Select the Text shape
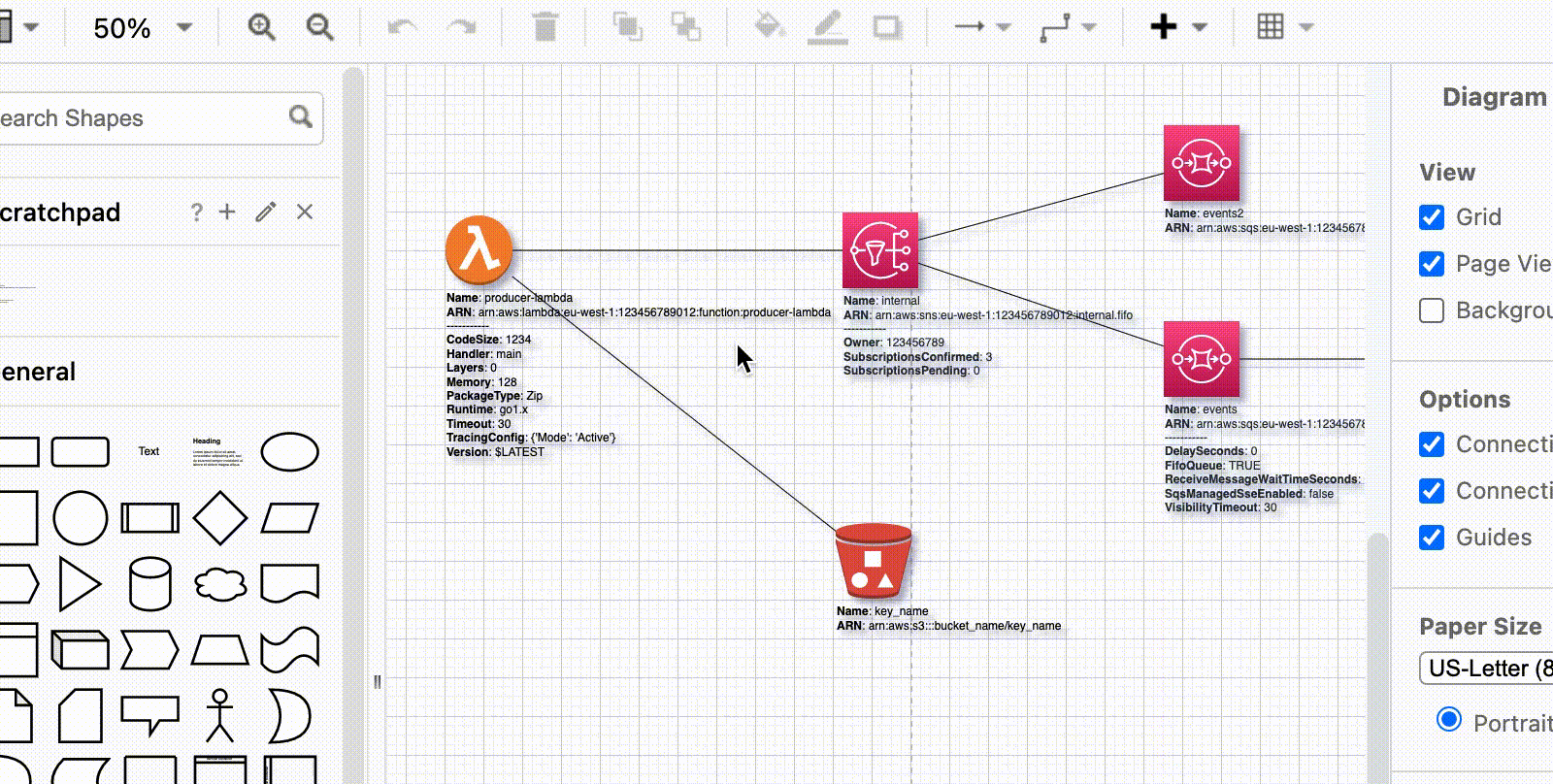Image resolution: width=1553 pixels, height=784 pixels. pyautogui.click(x=149, y=451)
